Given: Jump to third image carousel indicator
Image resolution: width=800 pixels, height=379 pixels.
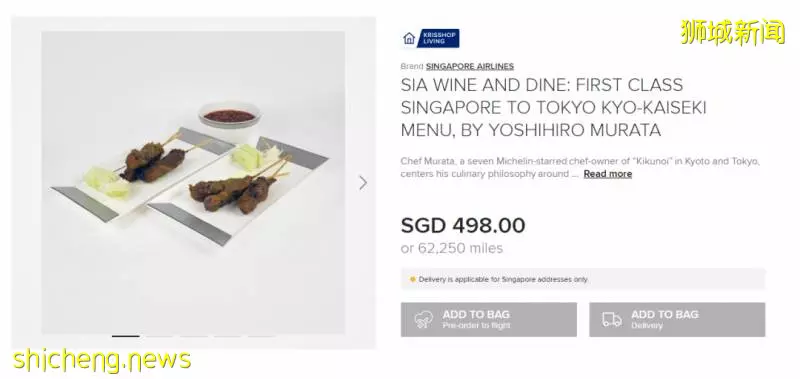Looking at the screenshot, I should tap(194, 336).
